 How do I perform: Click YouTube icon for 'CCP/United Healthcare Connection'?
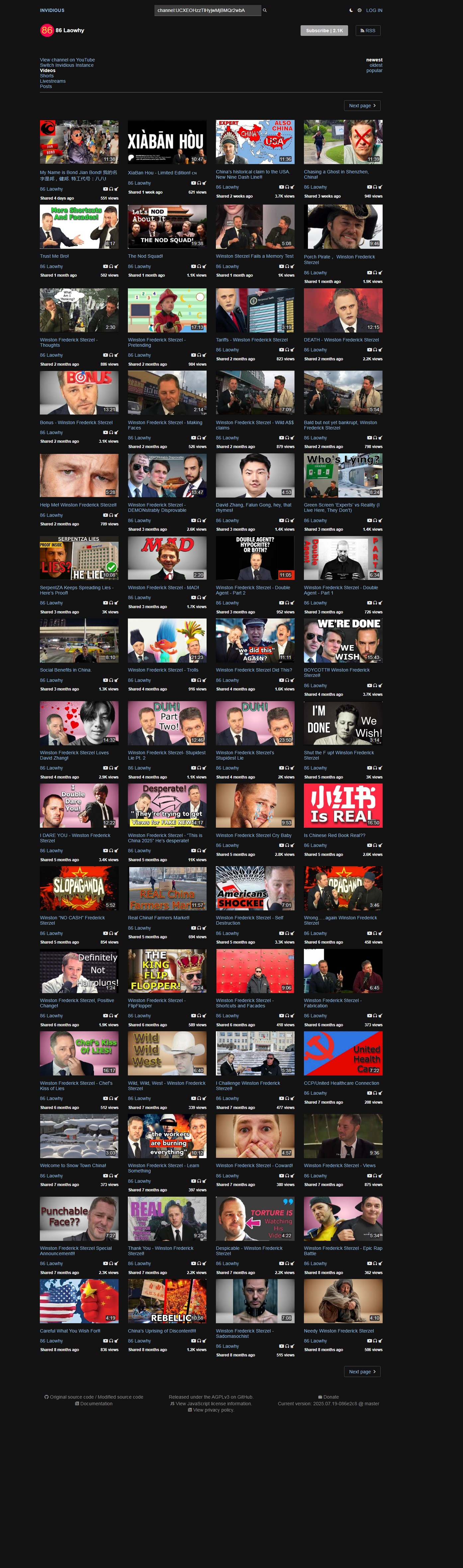pyautogui.click(x=369, y=1093)
